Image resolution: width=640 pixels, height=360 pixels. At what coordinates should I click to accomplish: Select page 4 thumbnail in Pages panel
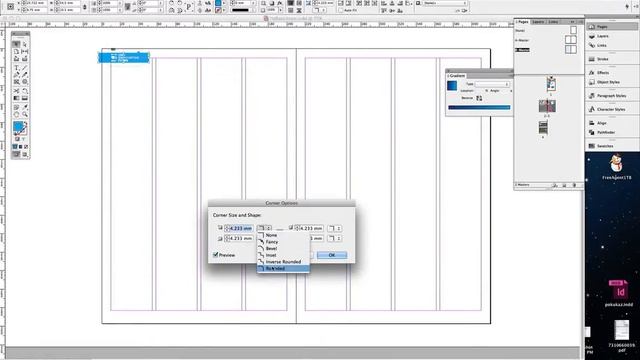coord(543,128)
